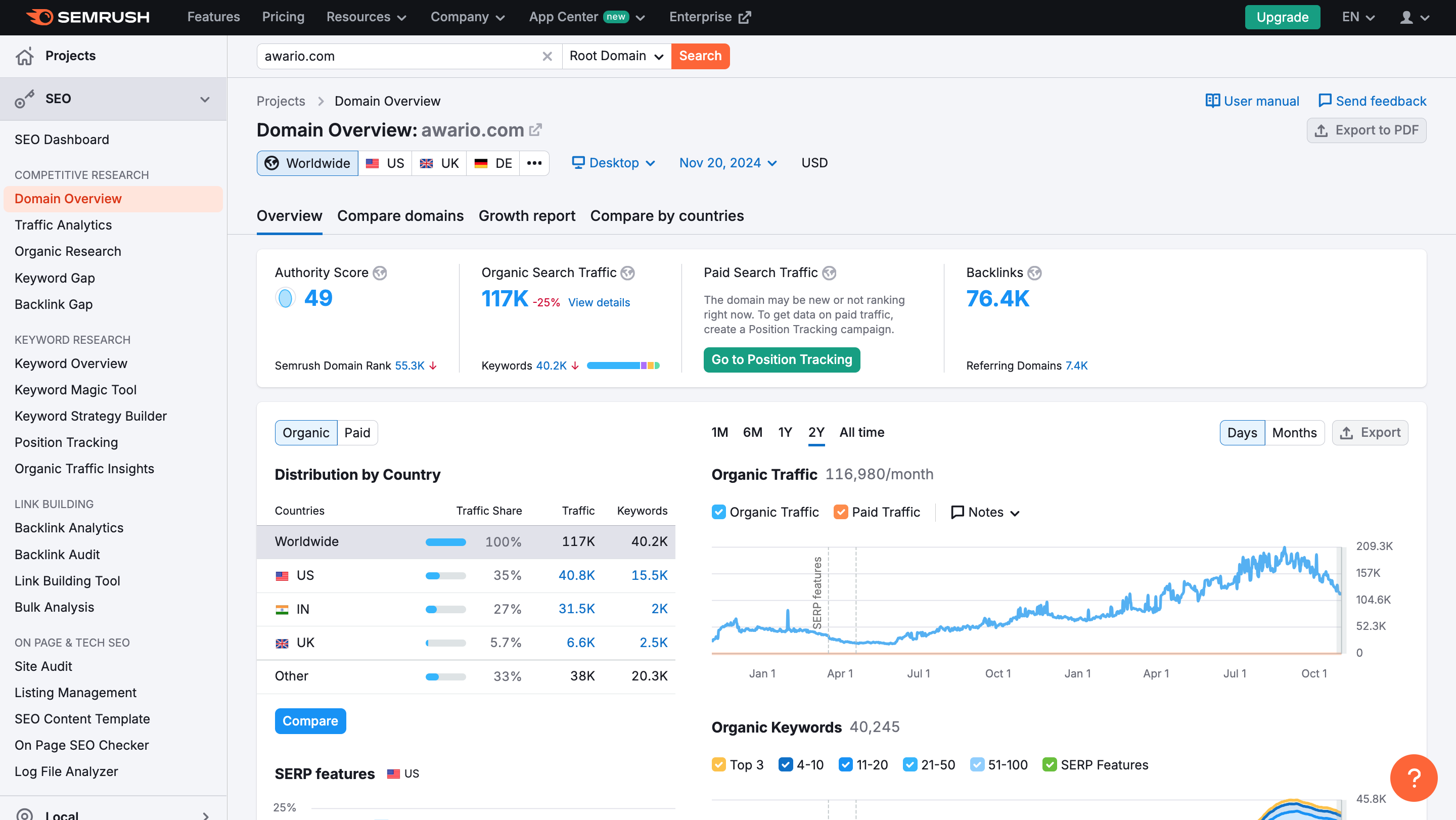Click Organic Search Traffic info globe icon
Viewport: 1456px width, 820px height.
[x=627, y=273]
